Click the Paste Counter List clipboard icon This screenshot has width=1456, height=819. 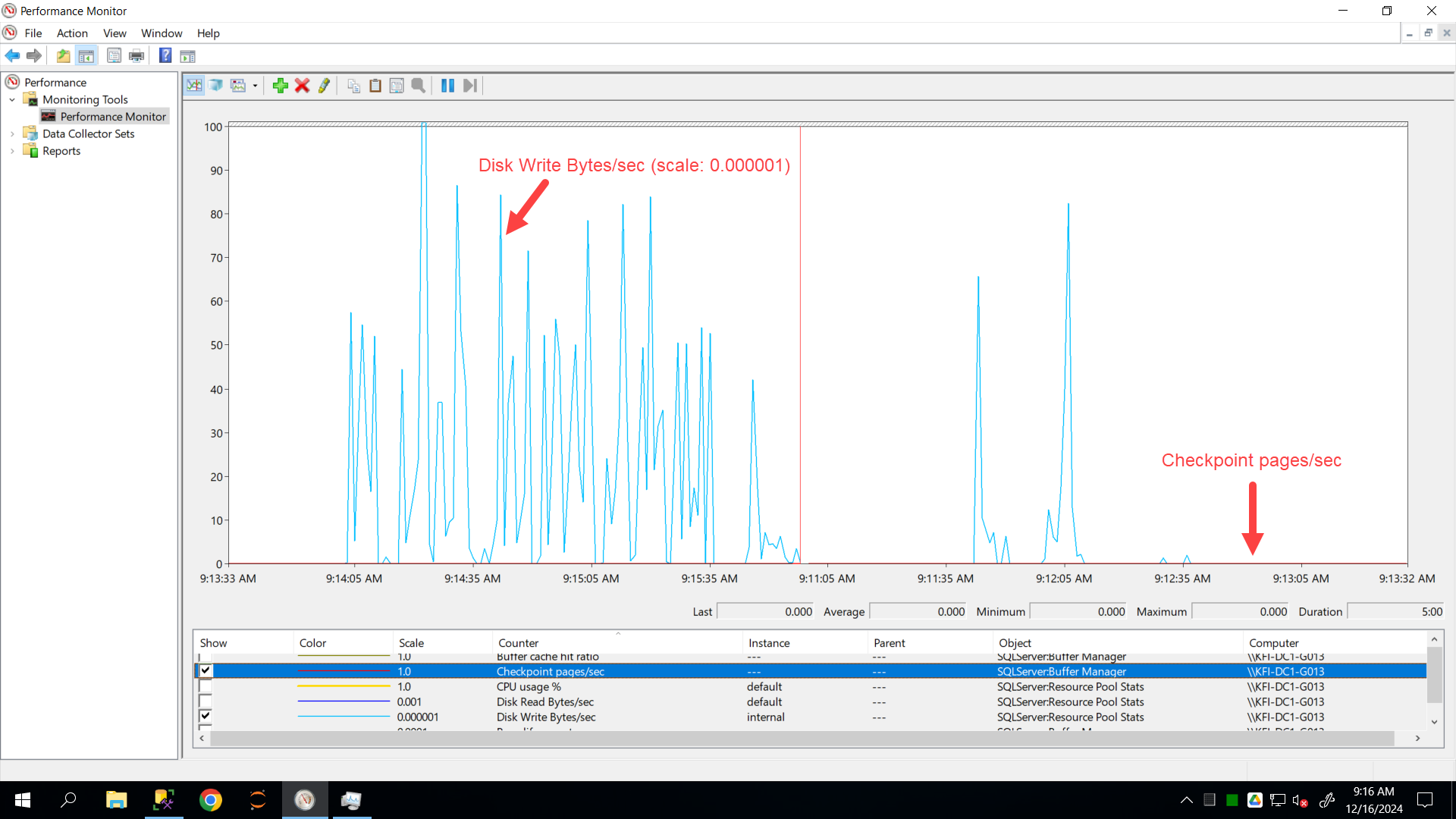click(375, 85)
